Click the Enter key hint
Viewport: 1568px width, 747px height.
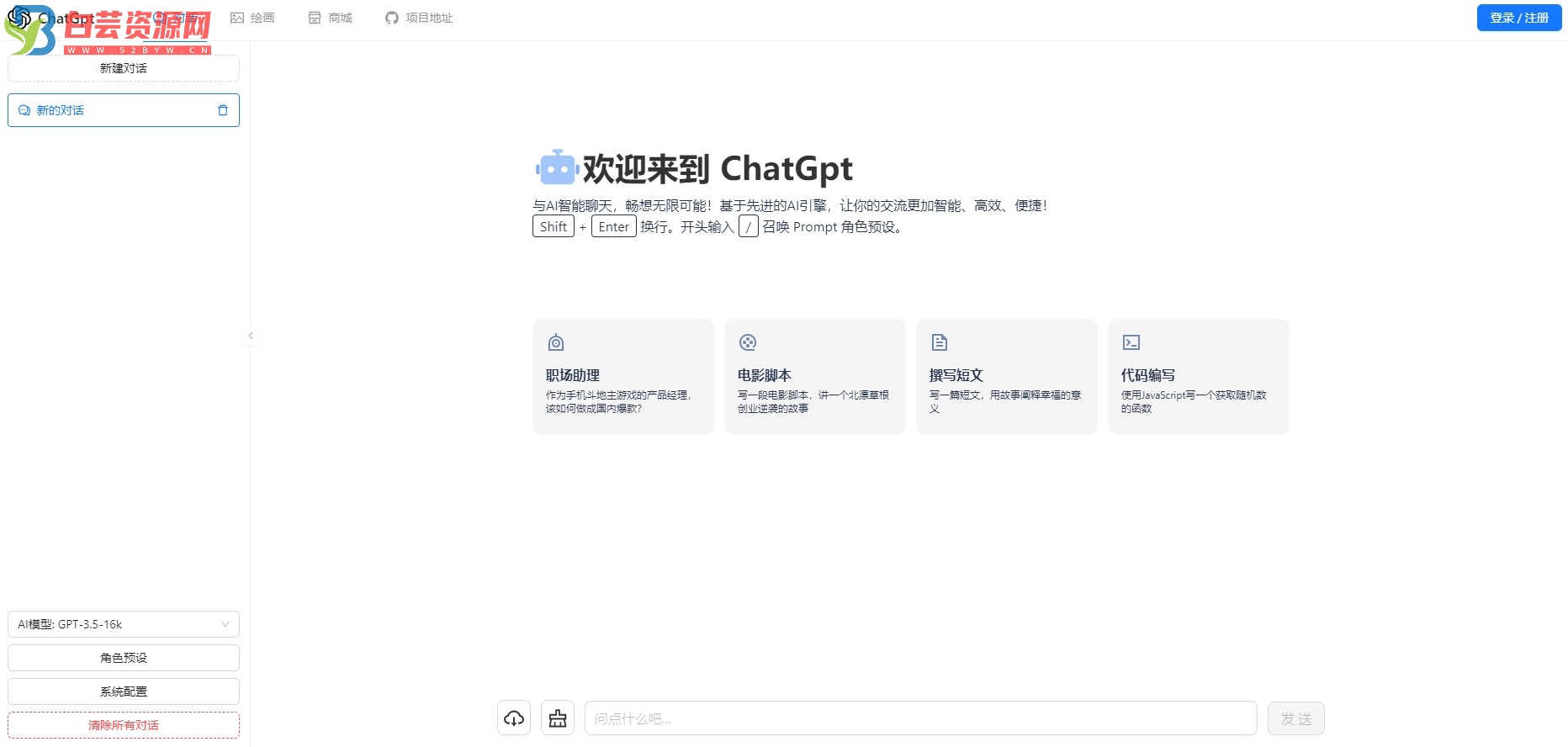click(x=614, y=226)
